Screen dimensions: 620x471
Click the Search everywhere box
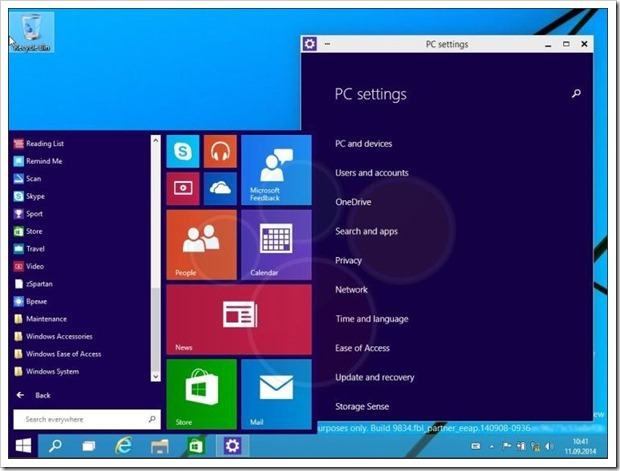click(x=84, y=420)
